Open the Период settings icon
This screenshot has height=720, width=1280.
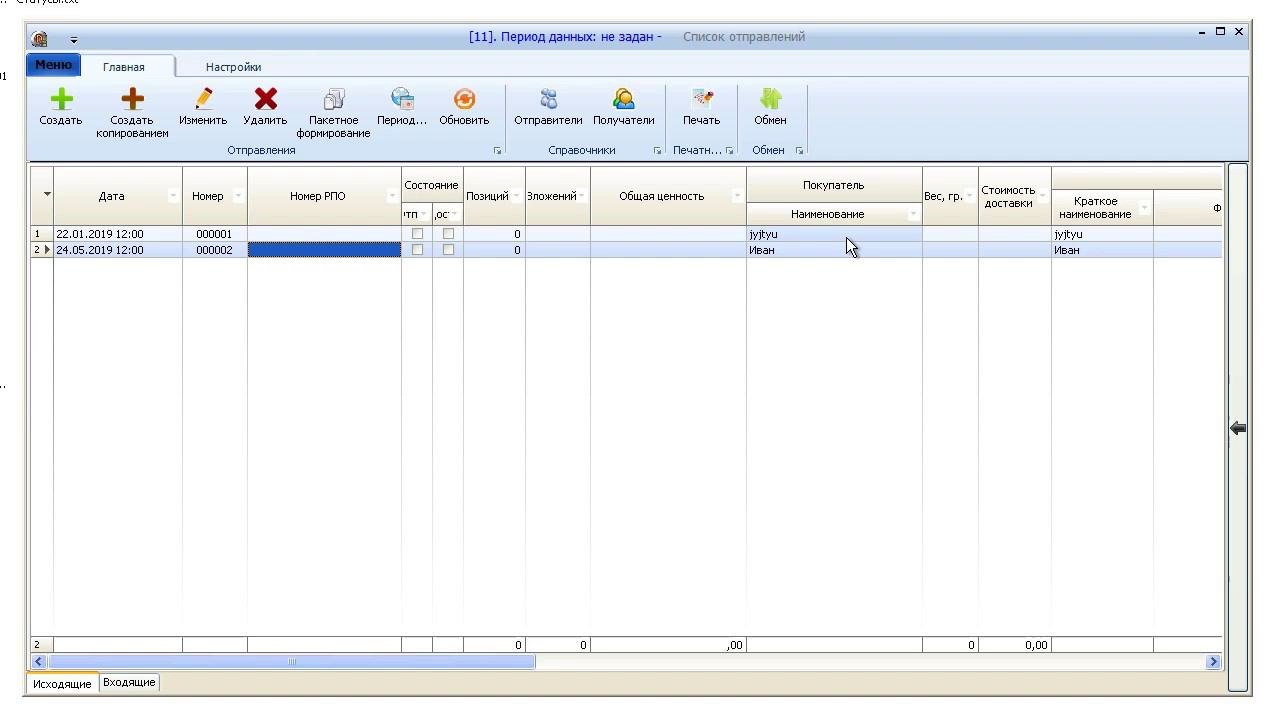click(x=402, y=99)
